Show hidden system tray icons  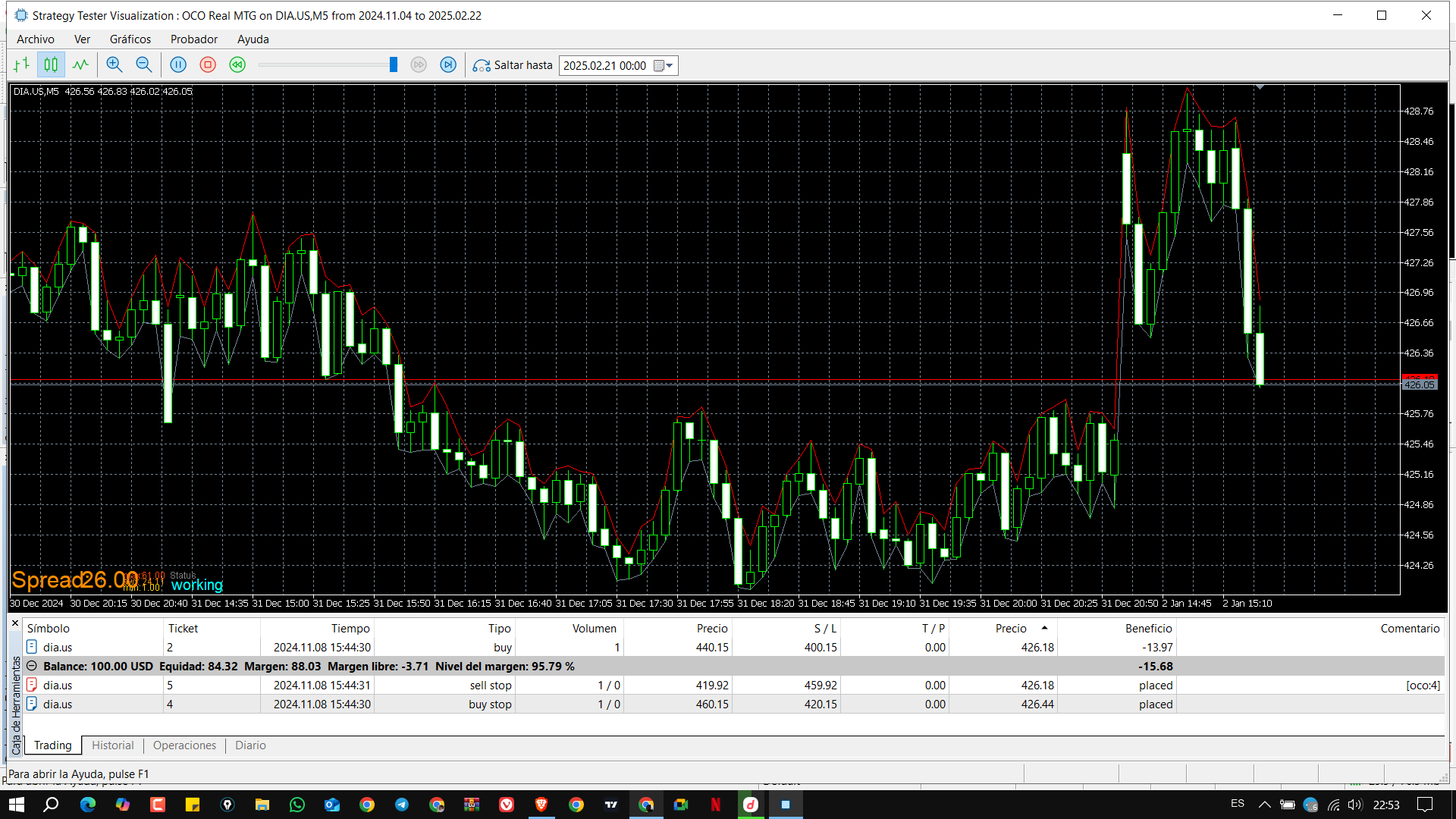coord(1264,805)
